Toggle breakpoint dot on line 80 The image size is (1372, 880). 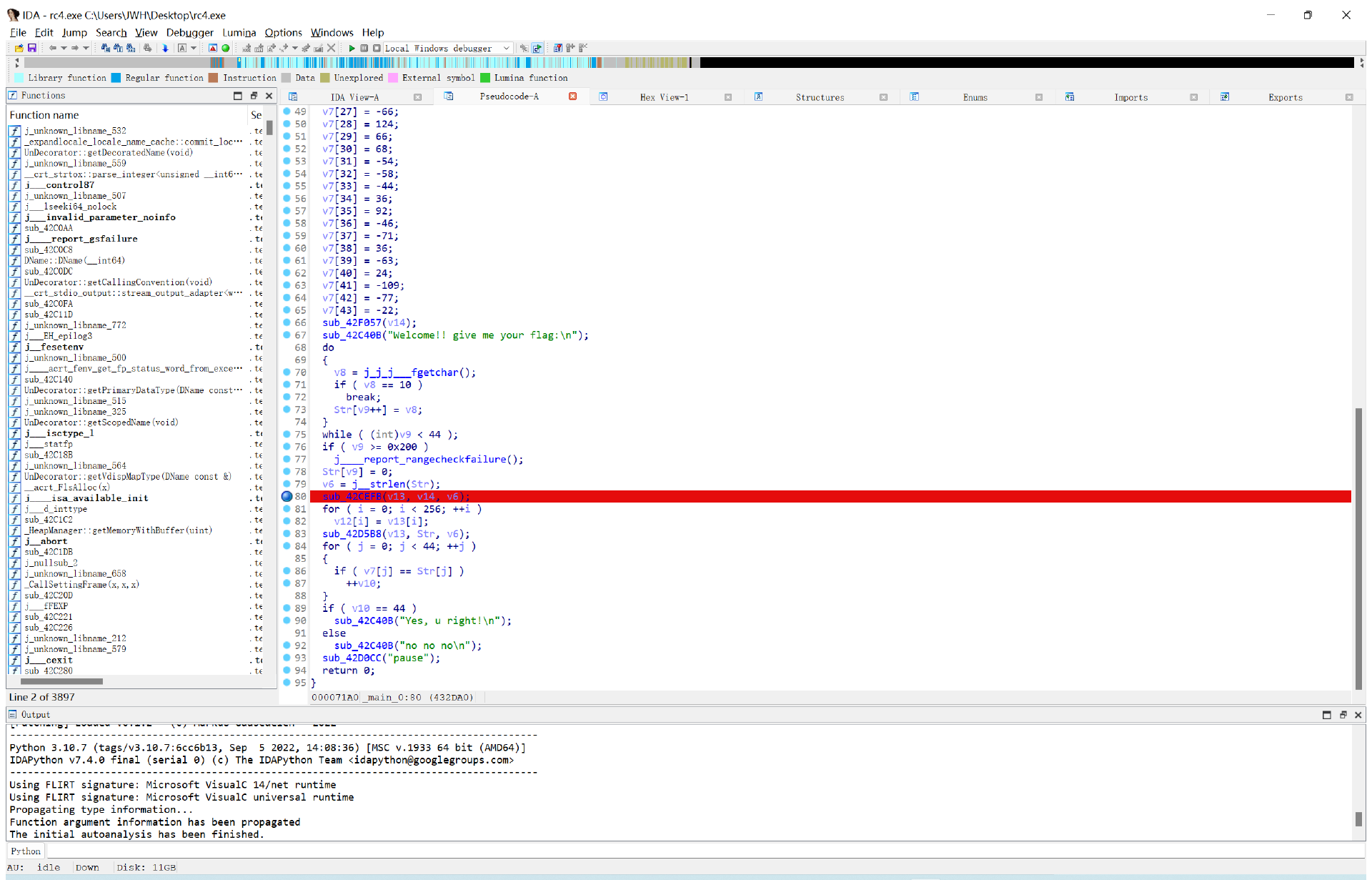pyautogui.click(x=287, y=496)
